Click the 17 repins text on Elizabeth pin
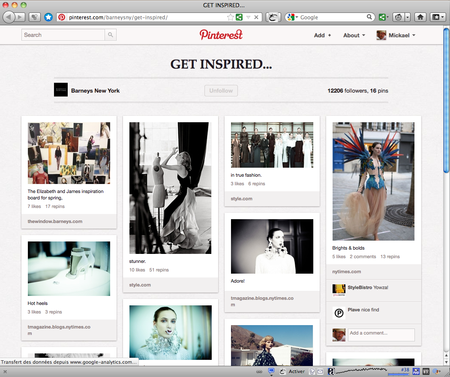The width and height of the screenshot is (450, 377). [55, 206]
